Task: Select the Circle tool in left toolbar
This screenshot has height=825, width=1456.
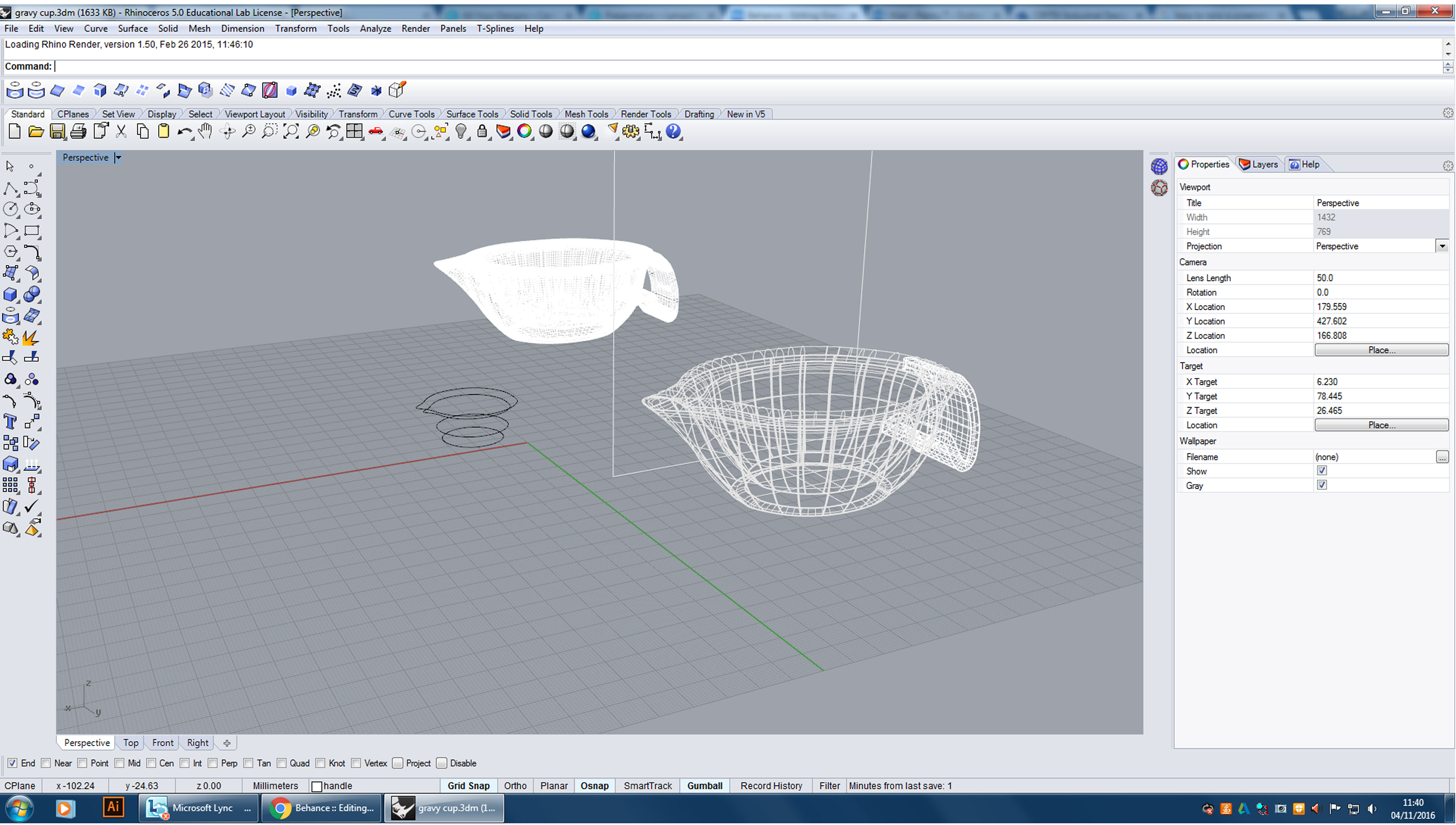Action: pos(10,209)
